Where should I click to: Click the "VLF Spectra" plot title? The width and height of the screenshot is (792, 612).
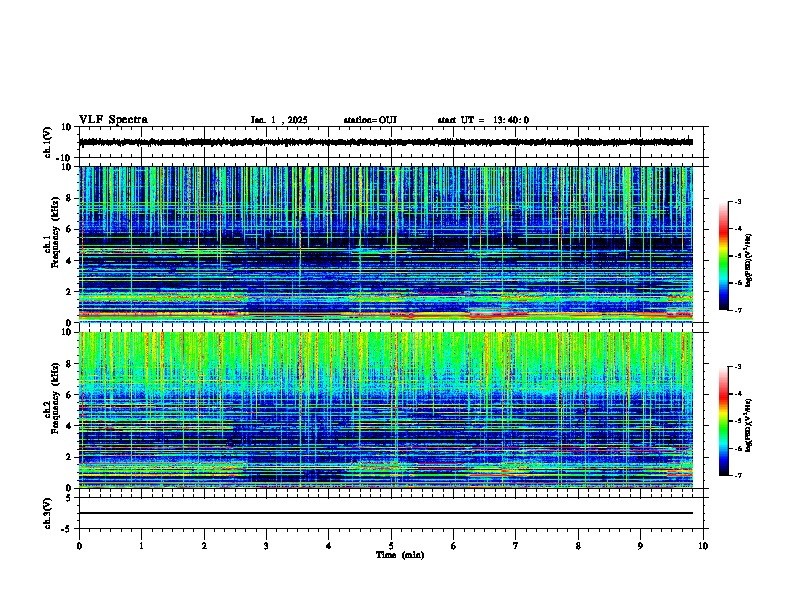click(x=113, y=120)
